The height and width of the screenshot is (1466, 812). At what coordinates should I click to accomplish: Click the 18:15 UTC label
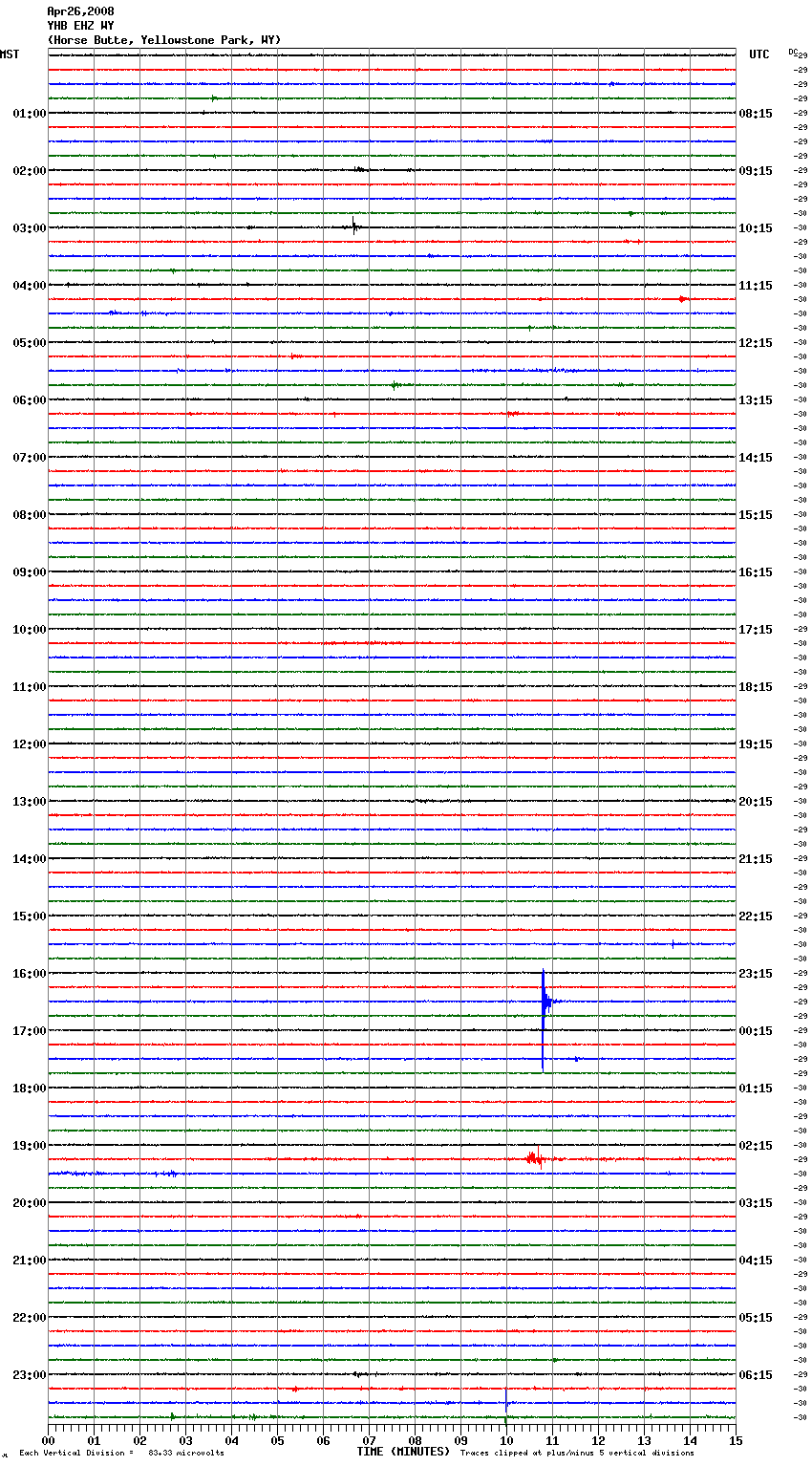tap(756, 687)
